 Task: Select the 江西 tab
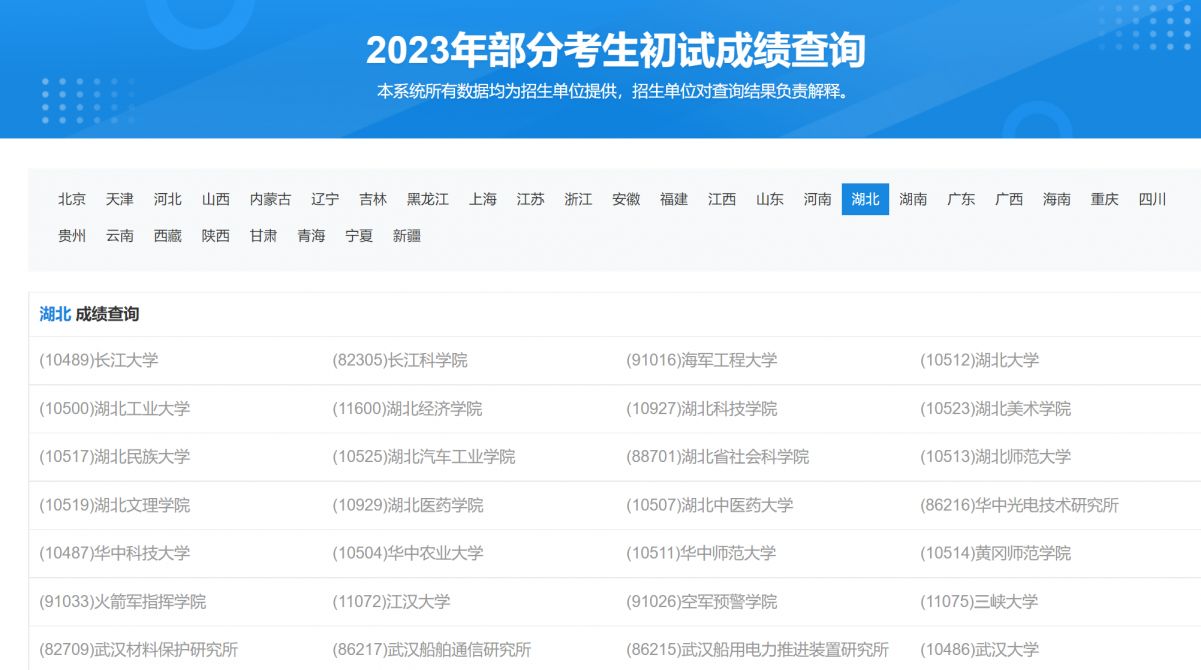point(722,199)
